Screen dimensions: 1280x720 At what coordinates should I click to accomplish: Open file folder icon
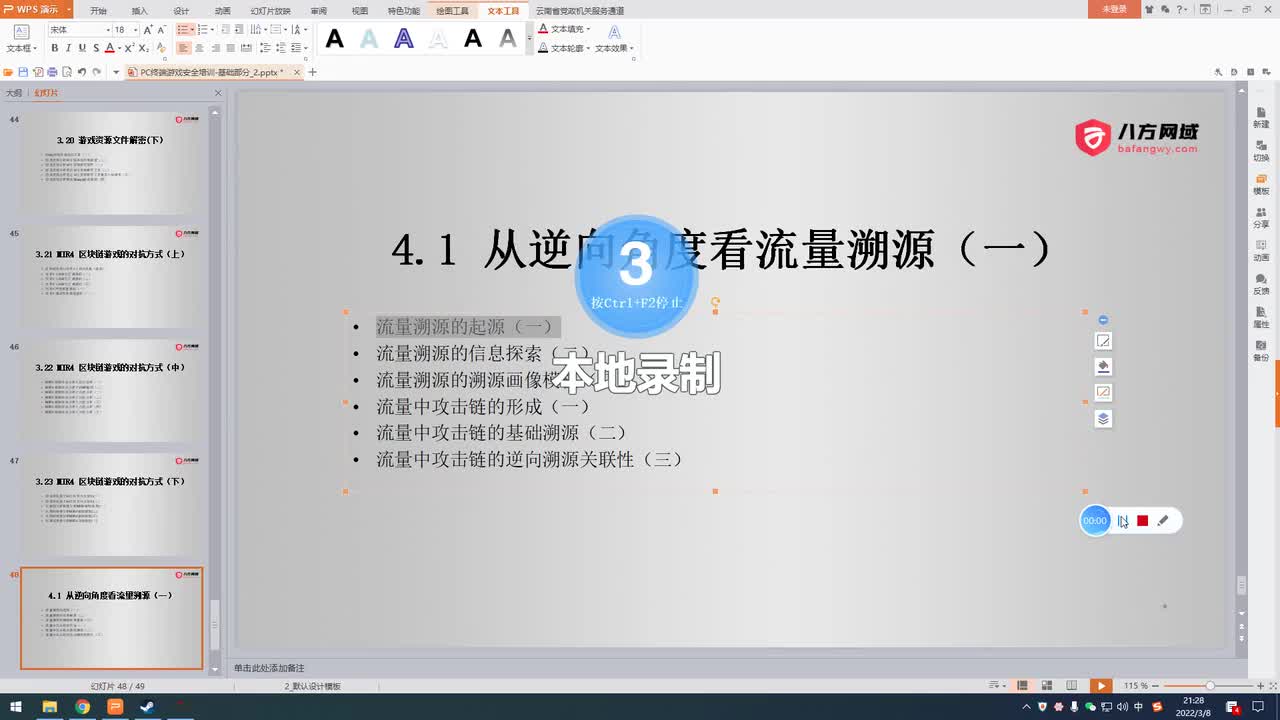pos(8,72)
